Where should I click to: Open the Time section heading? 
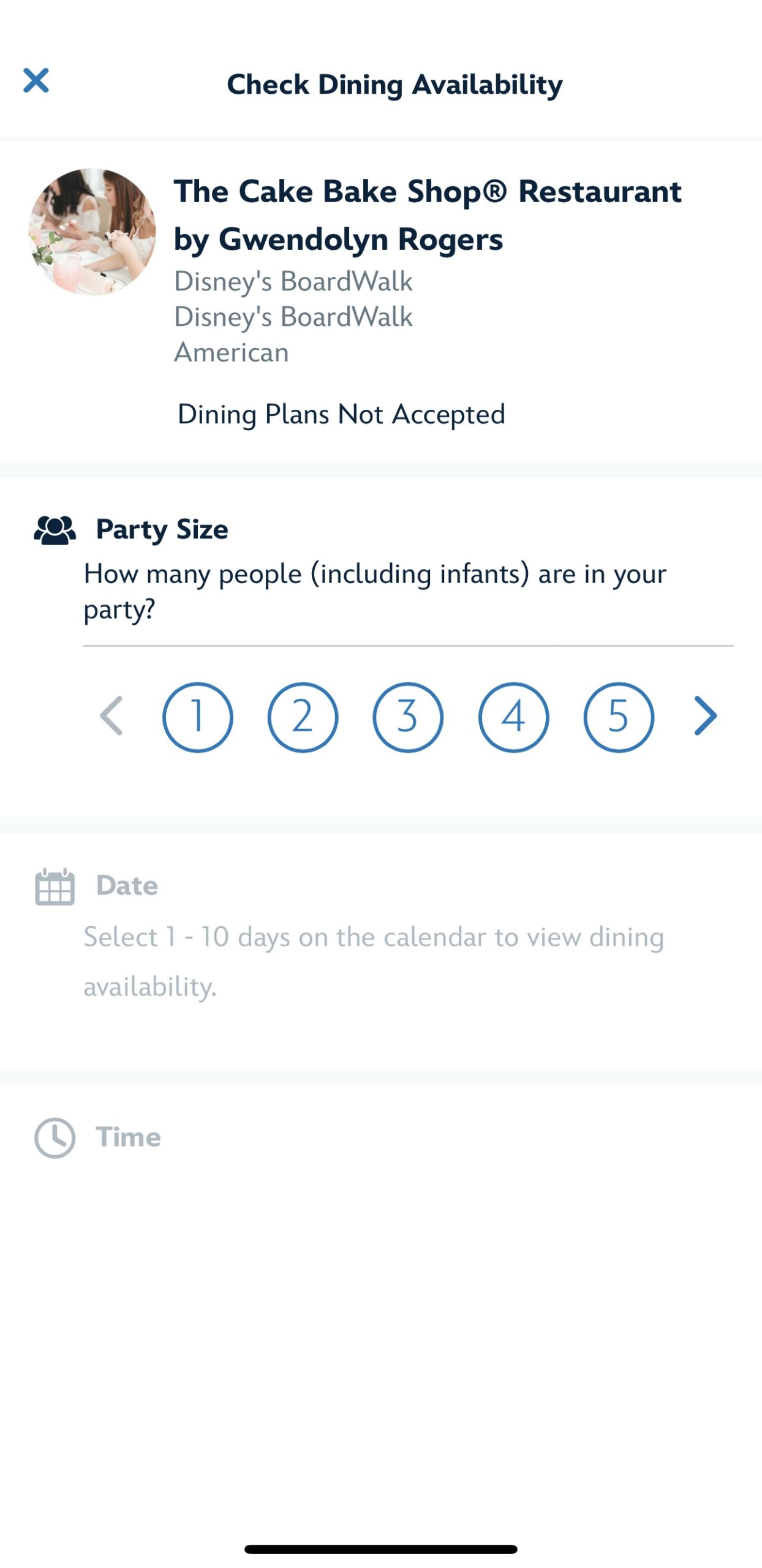(128, 1137)
